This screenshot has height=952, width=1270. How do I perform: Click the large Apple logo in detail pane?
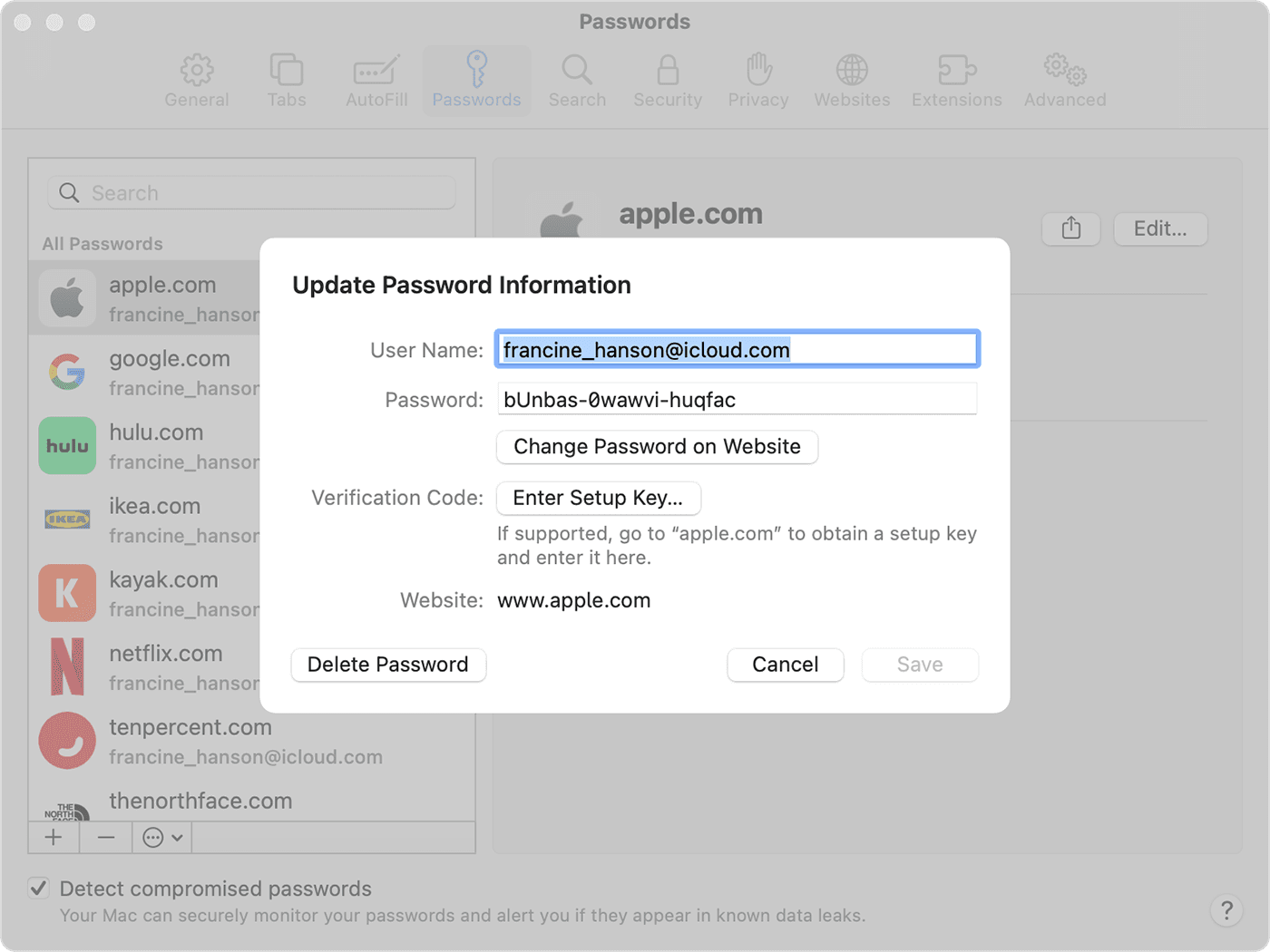click(562, 219)
